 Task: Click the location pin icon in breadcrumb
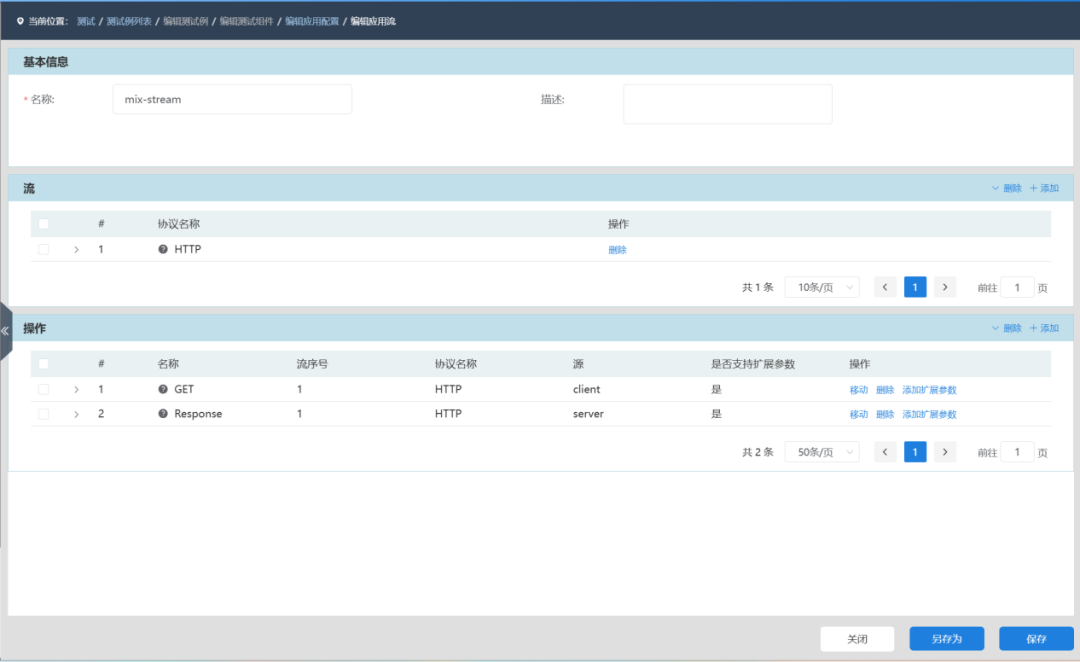tap(20, 21)
